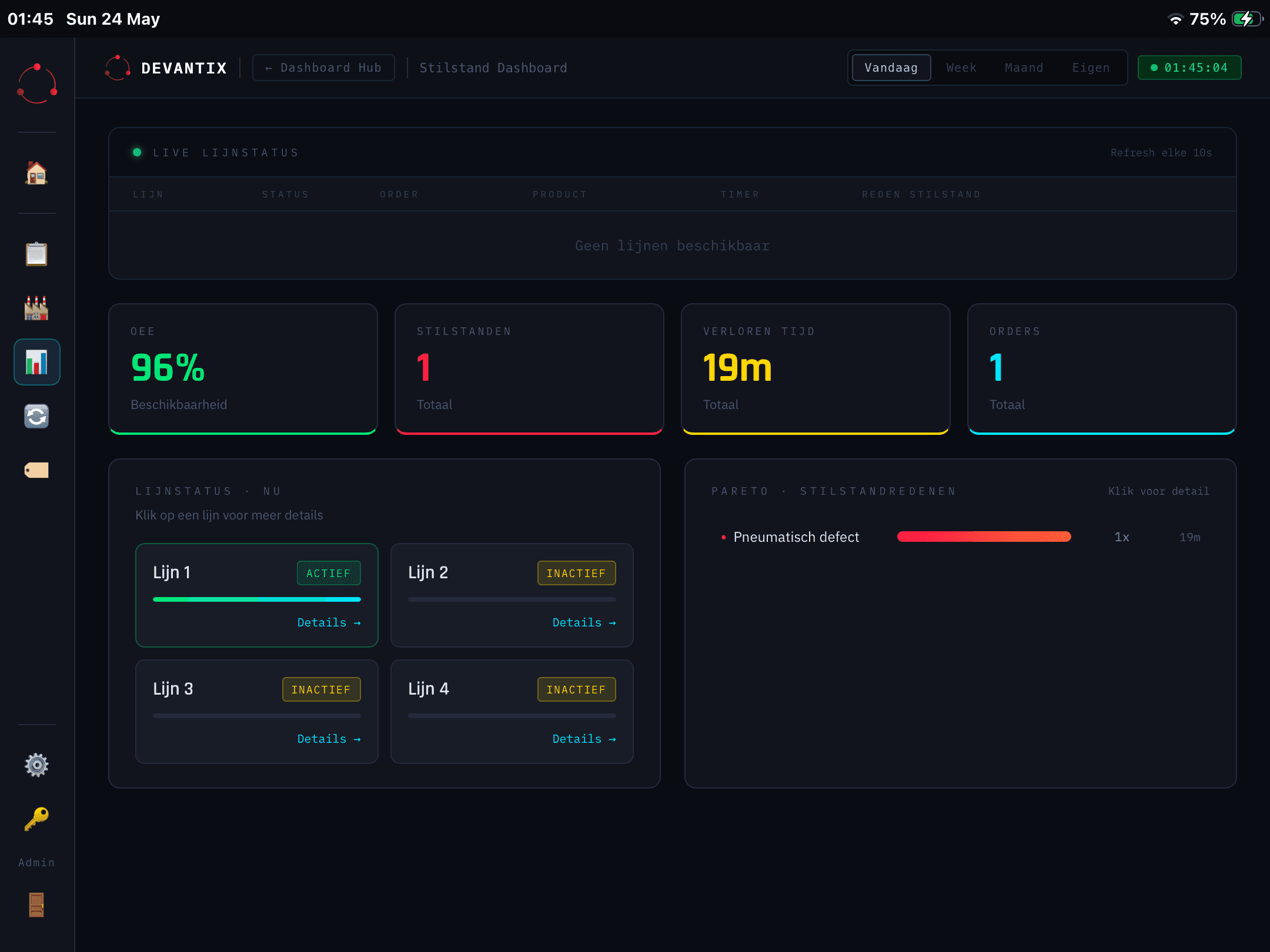Open Details for Lijn 1
This screenshot has height=952, width=1270.
(x=329, y=622)
